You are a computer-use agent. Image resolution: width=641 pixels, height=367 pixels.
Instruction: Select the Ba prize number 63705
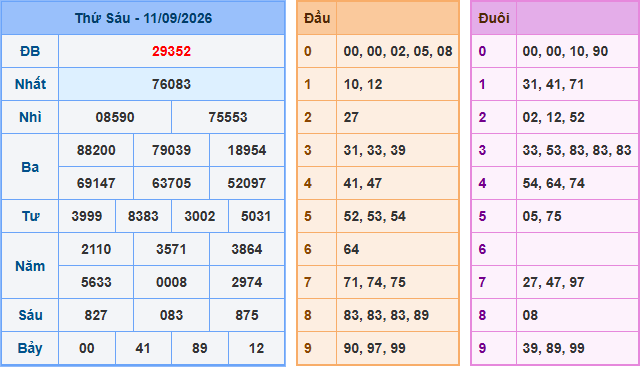pyautogui.click(x=171, y=183)
